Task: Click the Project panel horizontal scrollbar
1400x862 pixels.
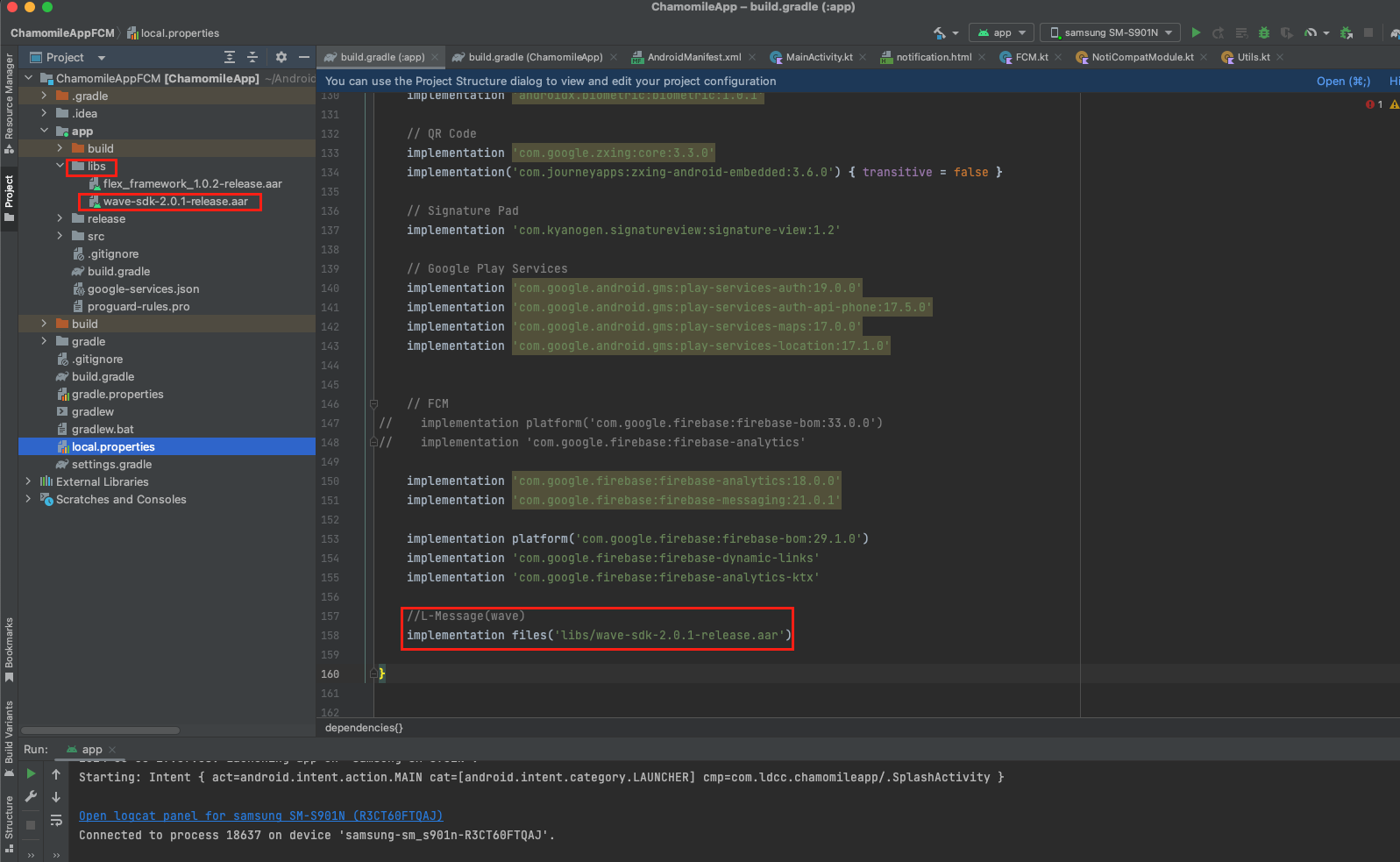Action: click(x=101, y=730)
